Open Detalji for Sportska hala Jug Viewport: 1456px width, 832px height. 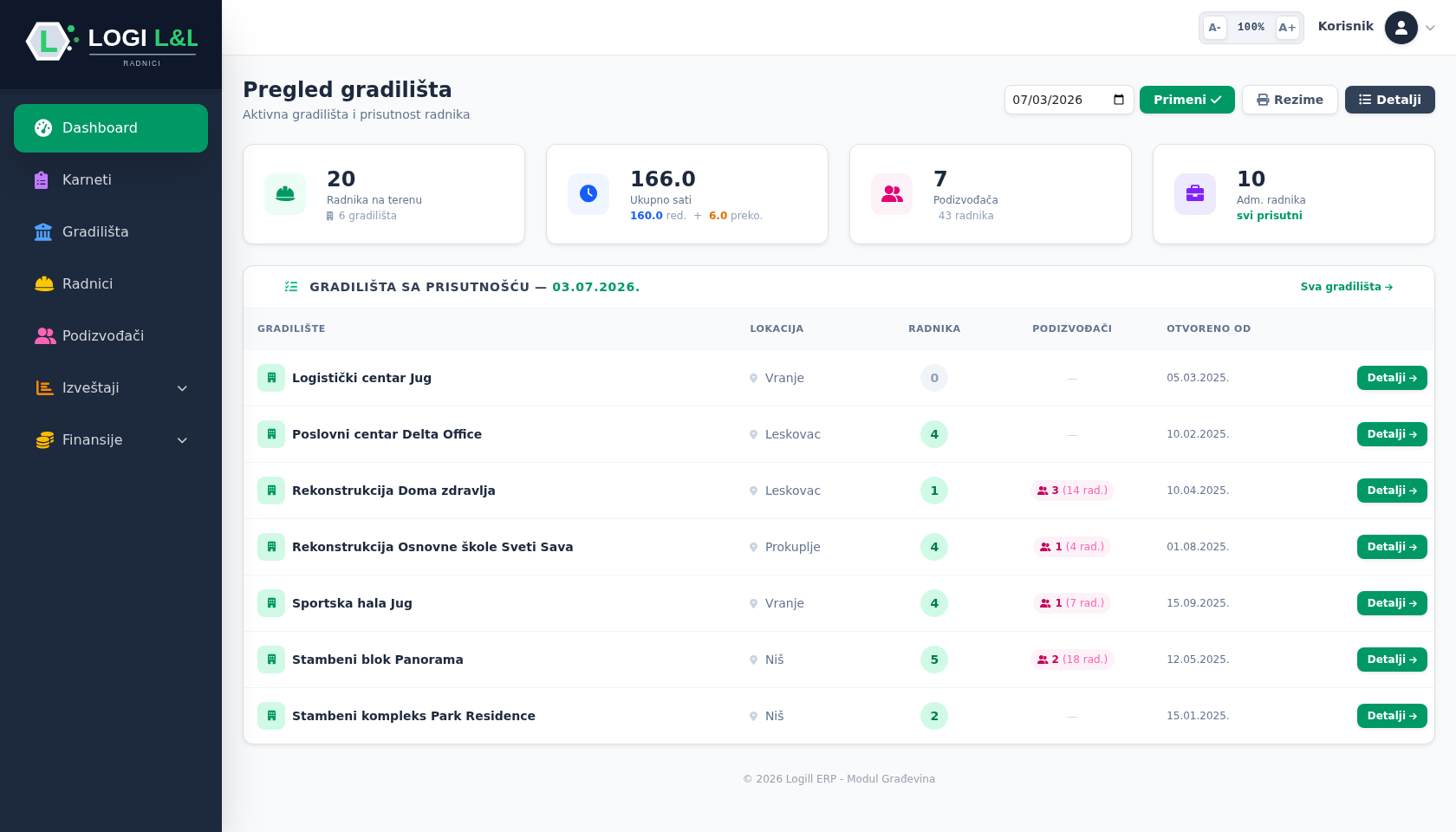click(x=1392, y=603)
